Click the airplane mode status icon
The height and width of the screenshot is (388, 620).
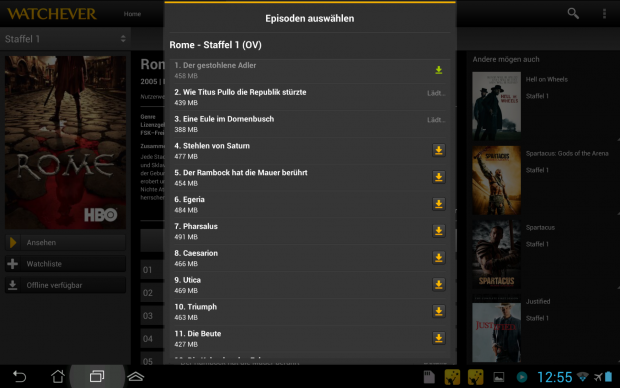click(x=598, y=377)
